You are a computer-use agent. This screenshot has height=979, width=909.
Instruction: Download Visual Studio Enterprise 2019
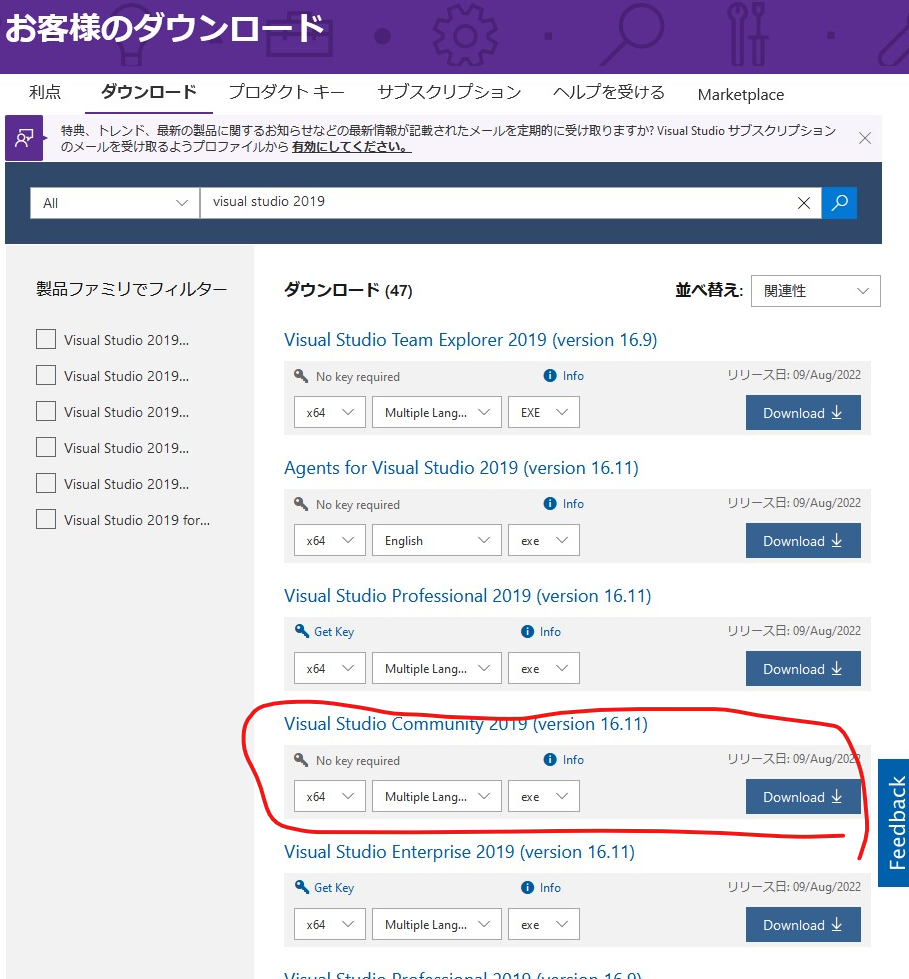(x=803, y=925)
